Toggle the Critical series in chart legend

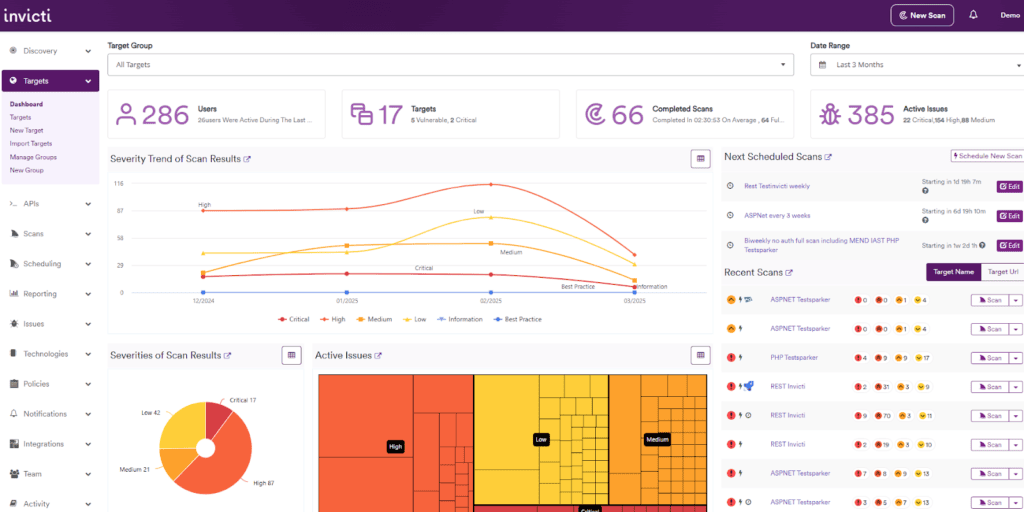tap(297, 319)
